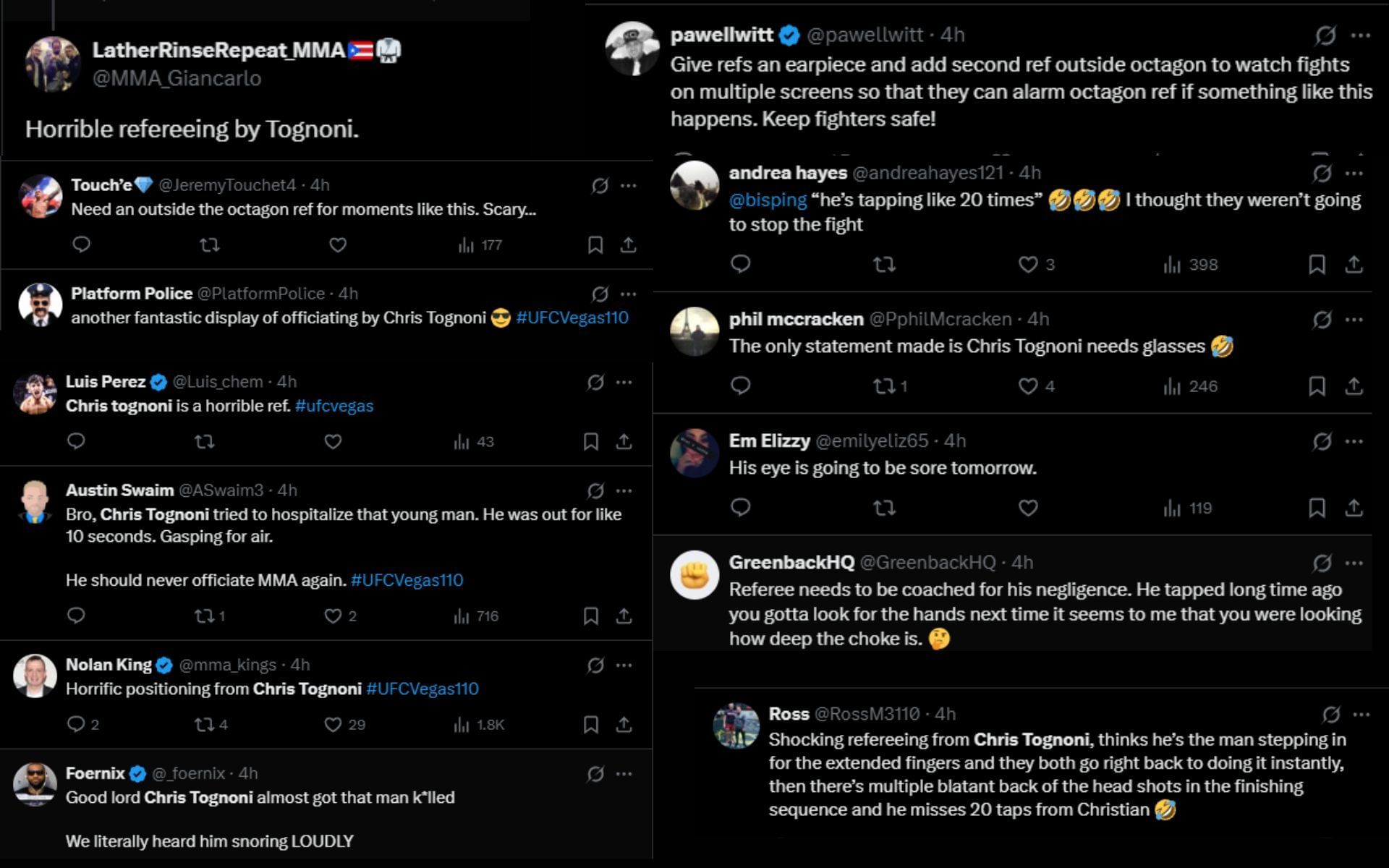Reply to Touch'e's tweet
Screen dimensions: 1389x868
point(81,245)
